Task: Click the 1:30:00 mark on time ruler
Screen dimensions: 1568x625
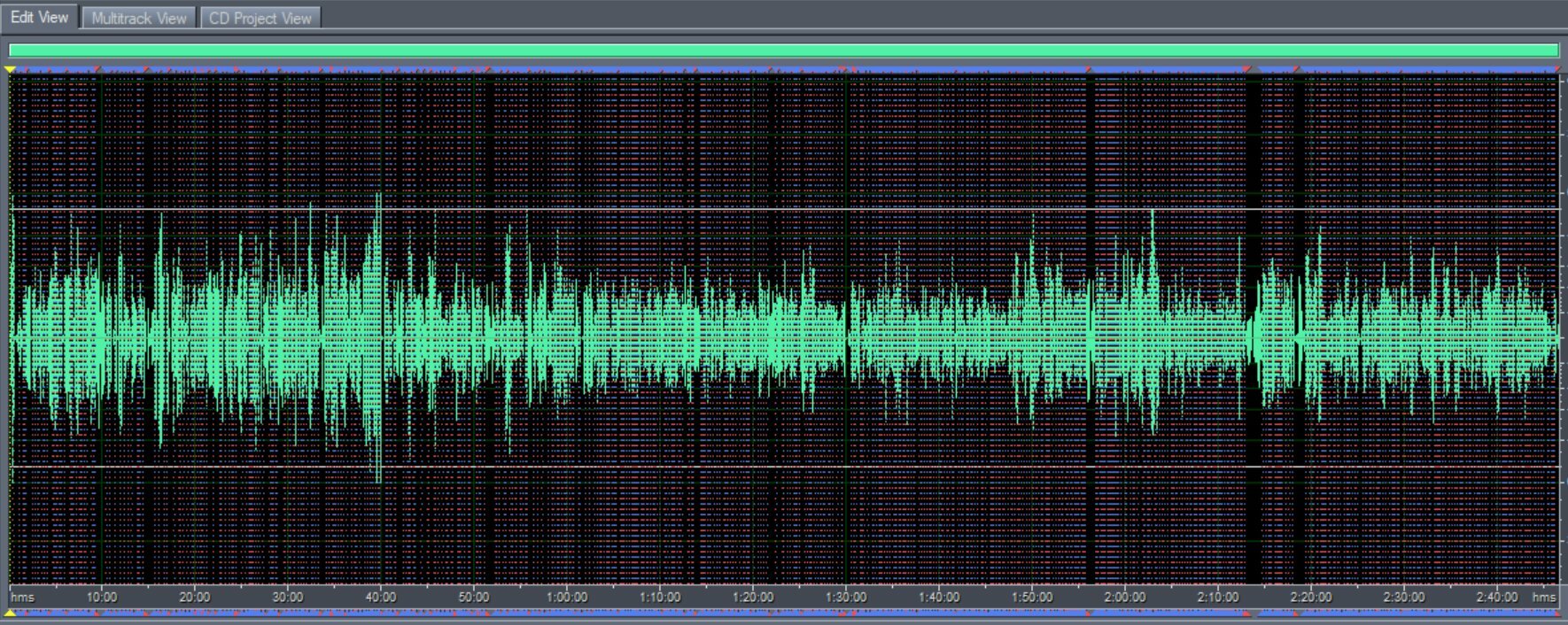Action: (846, 597)
